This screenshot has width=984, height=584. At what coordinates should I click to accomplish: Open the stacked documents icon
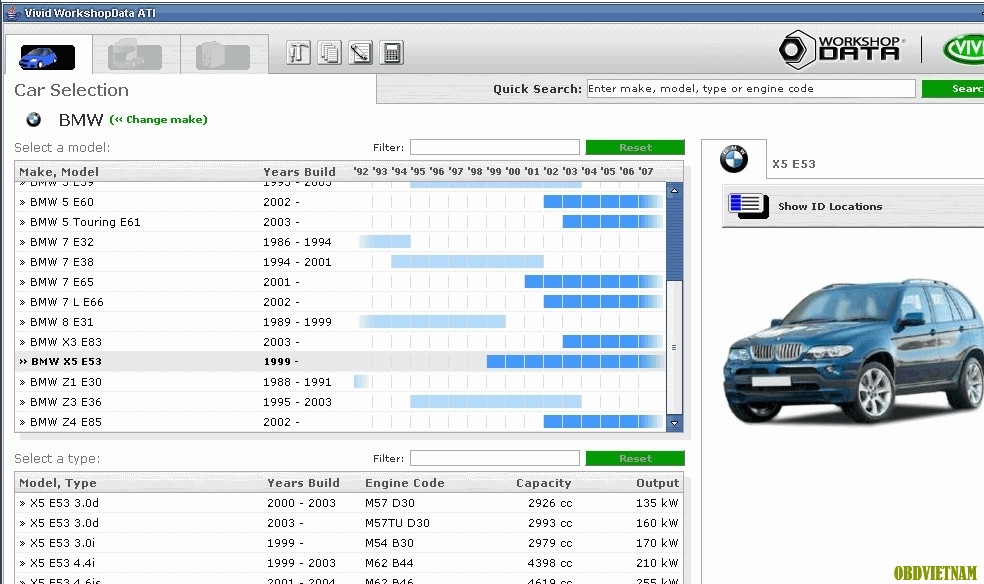click(329, 53)
